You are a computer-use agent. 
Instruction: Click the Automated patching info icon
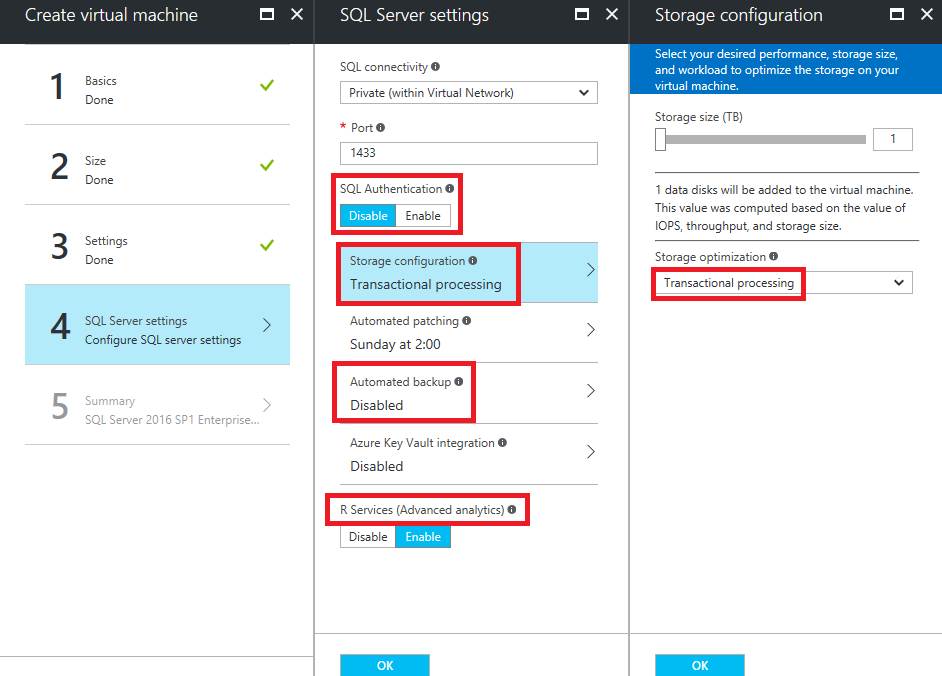[x=467, y=321]
